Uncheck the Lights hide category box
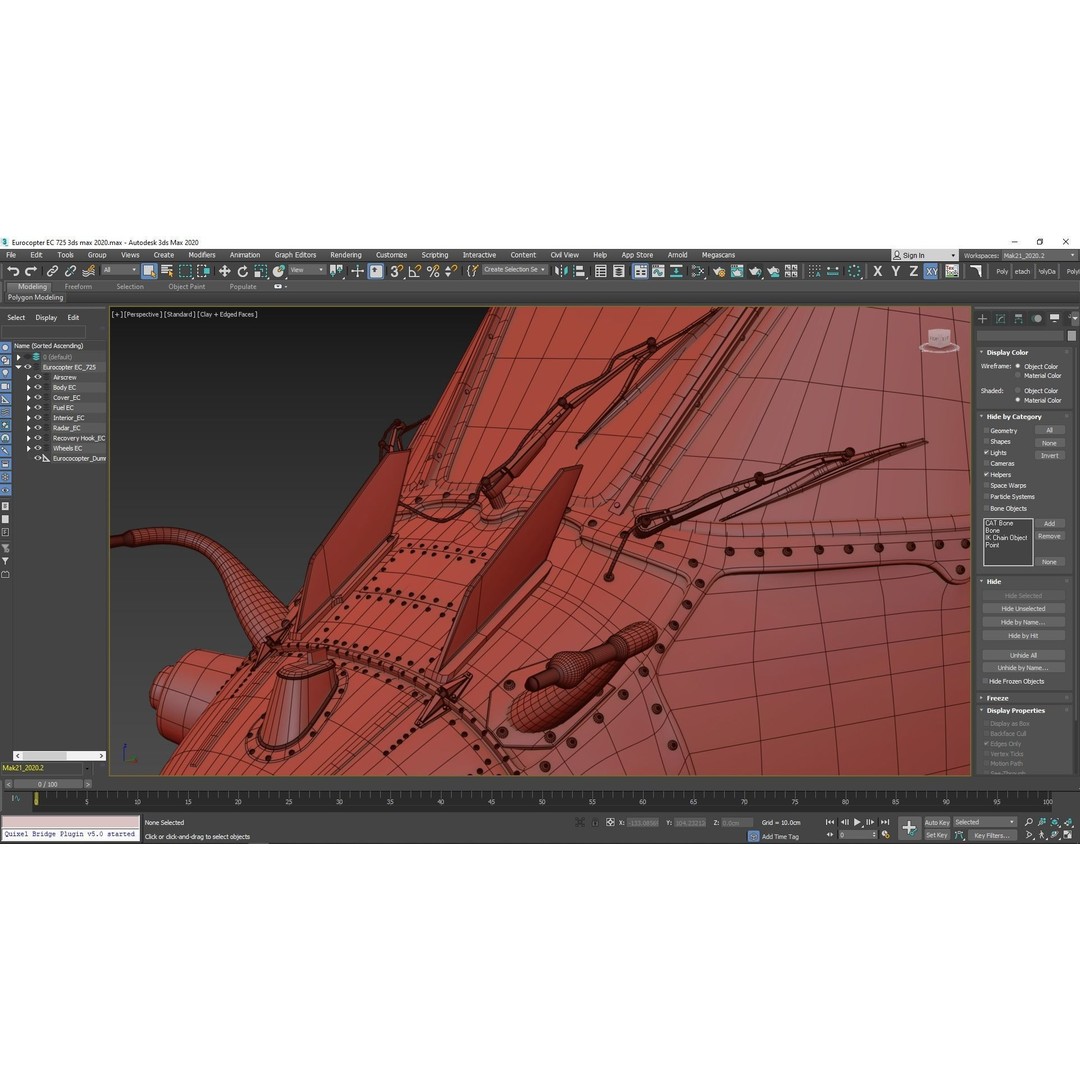 pos(986,453)
